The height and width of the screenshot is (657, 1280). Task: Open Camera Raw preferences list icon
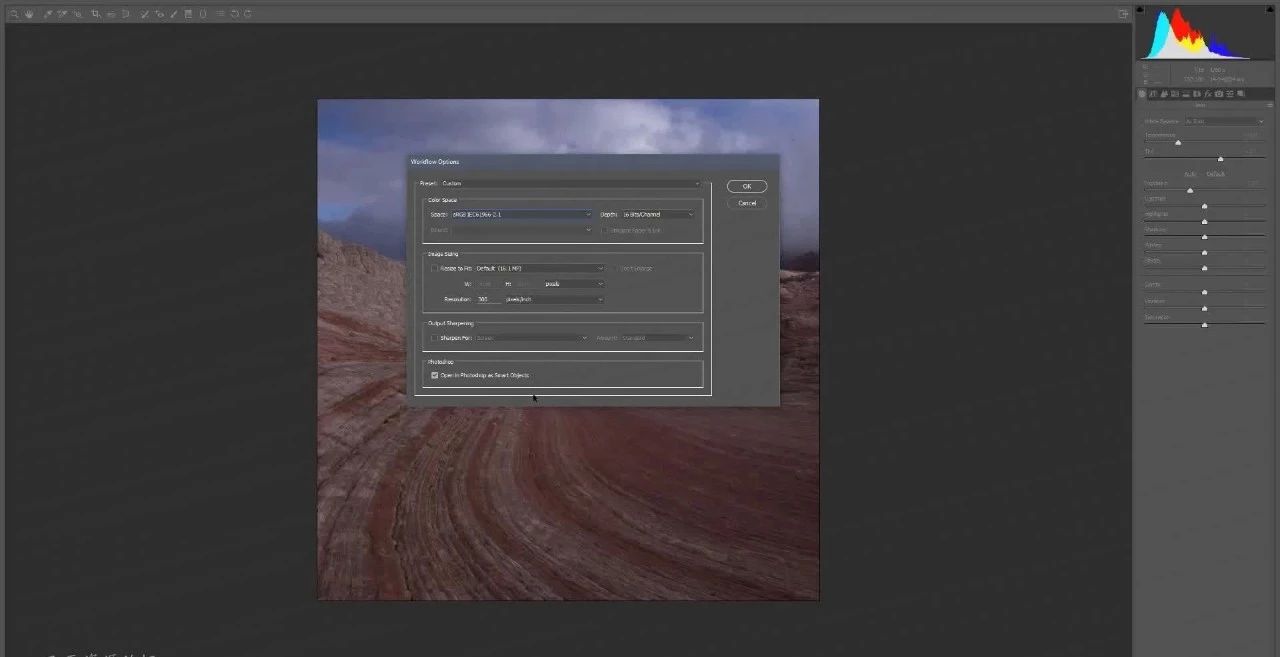220,14
